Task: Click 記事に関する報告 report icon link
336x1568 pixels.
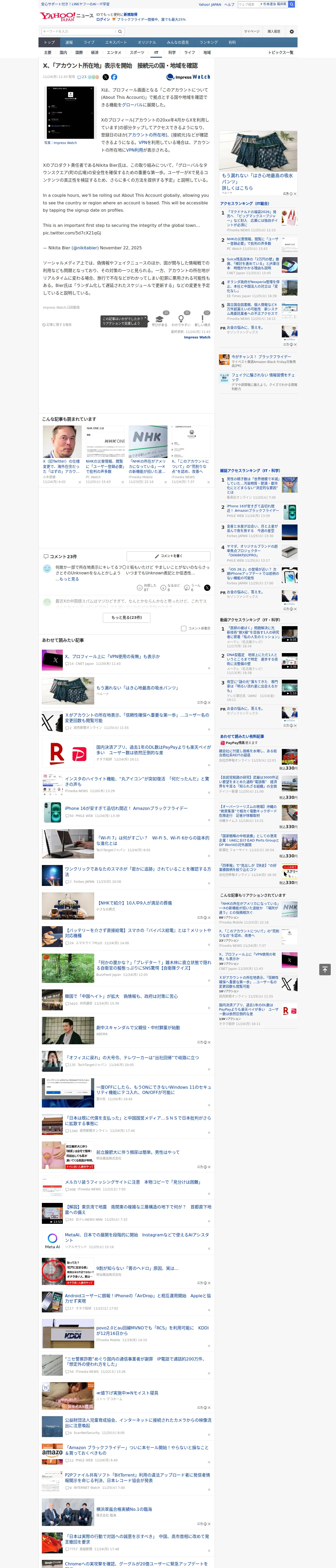Action: (57, 324)
